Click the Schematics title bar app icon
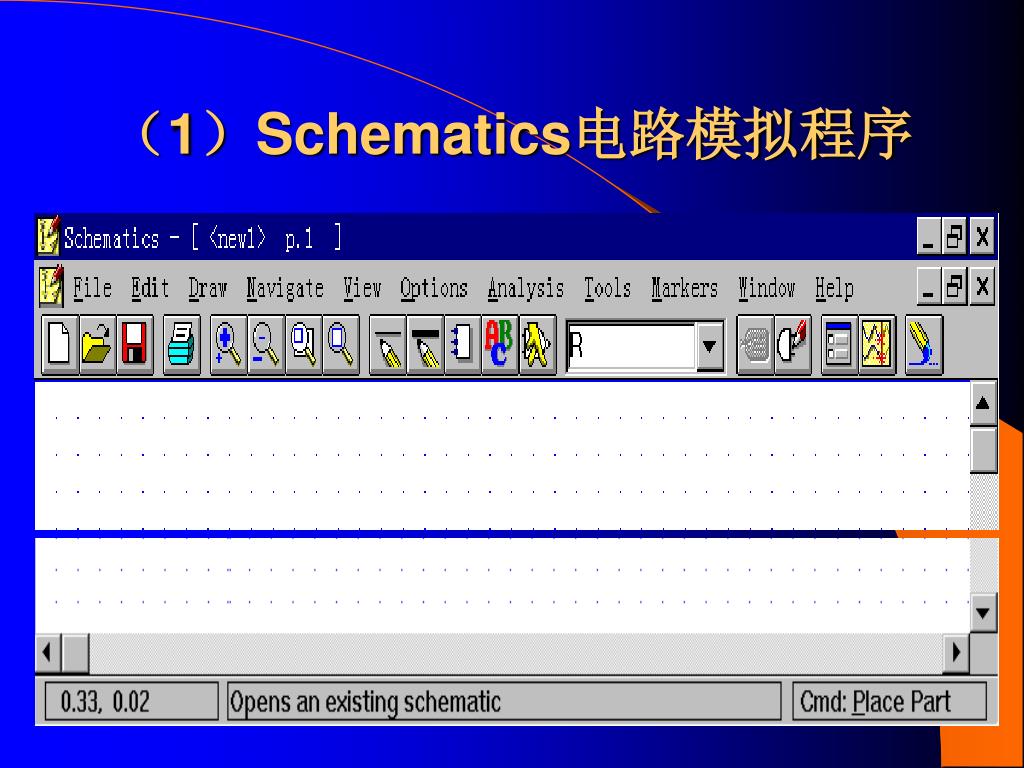The height and width of the screenshot is (768, 1024). pyautogui.click(x=48, y=236)
